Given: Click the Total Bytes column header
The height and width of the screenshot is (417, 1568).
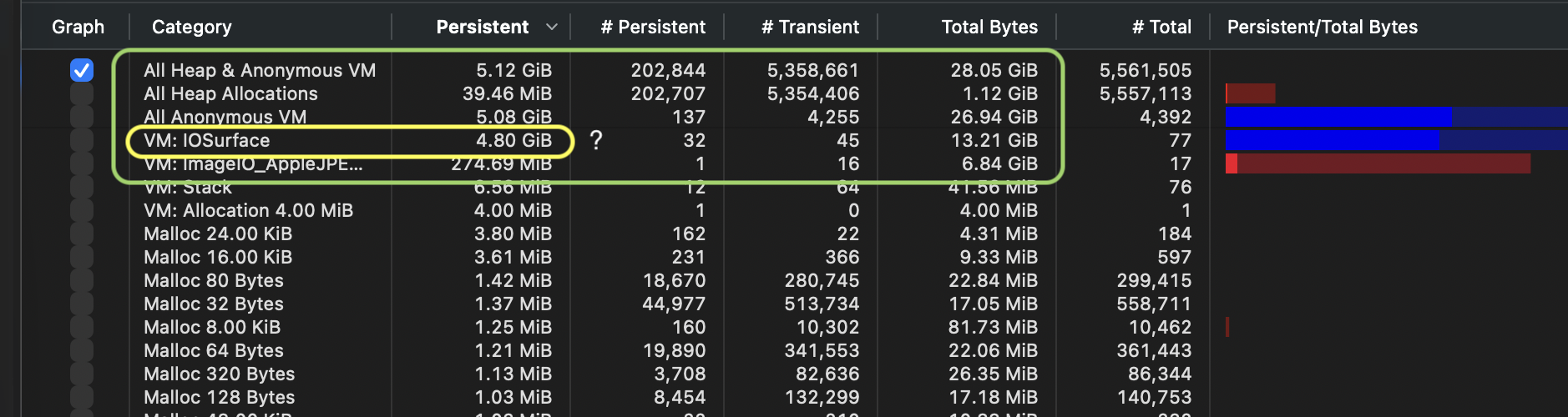Looking at the screenshot, I should coord(989,27).
